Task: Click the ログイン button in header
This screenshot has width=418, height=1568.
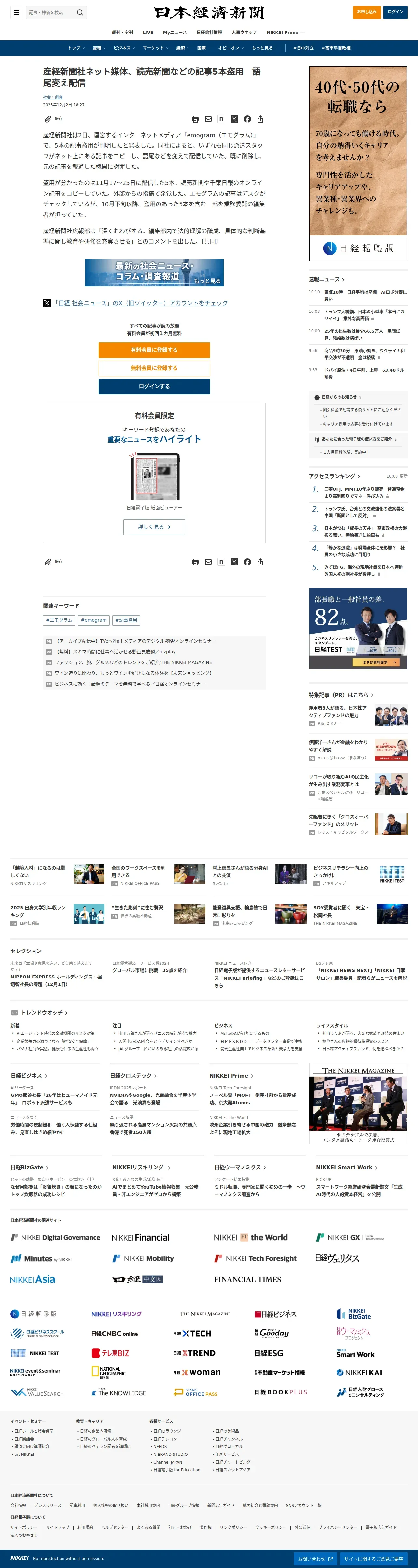Action: click(396, 12)
